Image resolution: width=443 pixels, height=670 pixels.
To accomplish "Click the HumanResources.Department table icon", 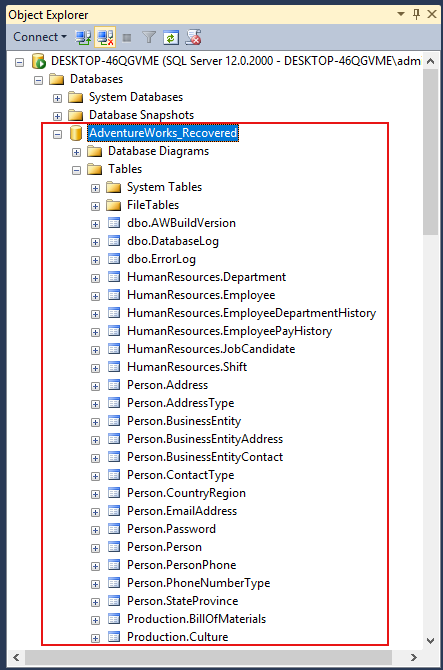I will [x=114, y=277].
